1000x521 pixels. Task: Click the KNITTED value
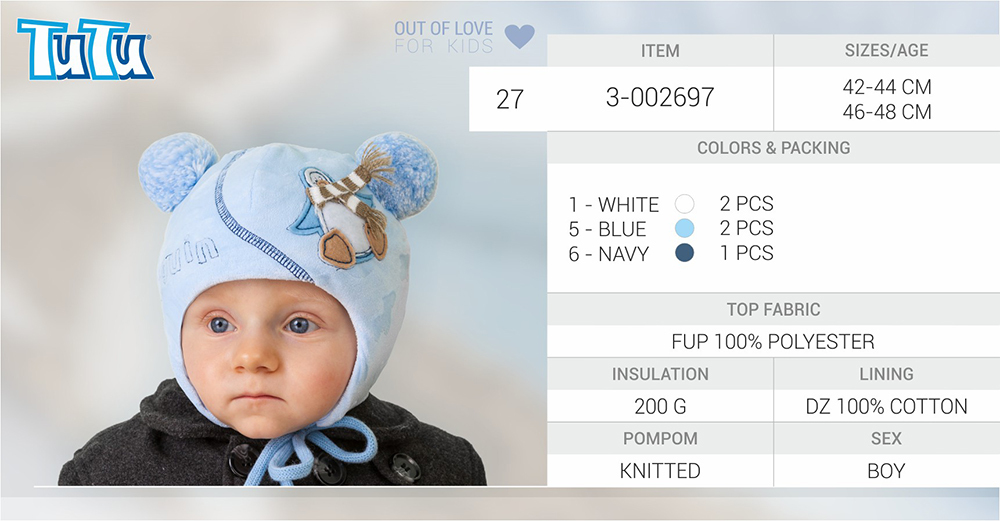click(x=660, y=471)
